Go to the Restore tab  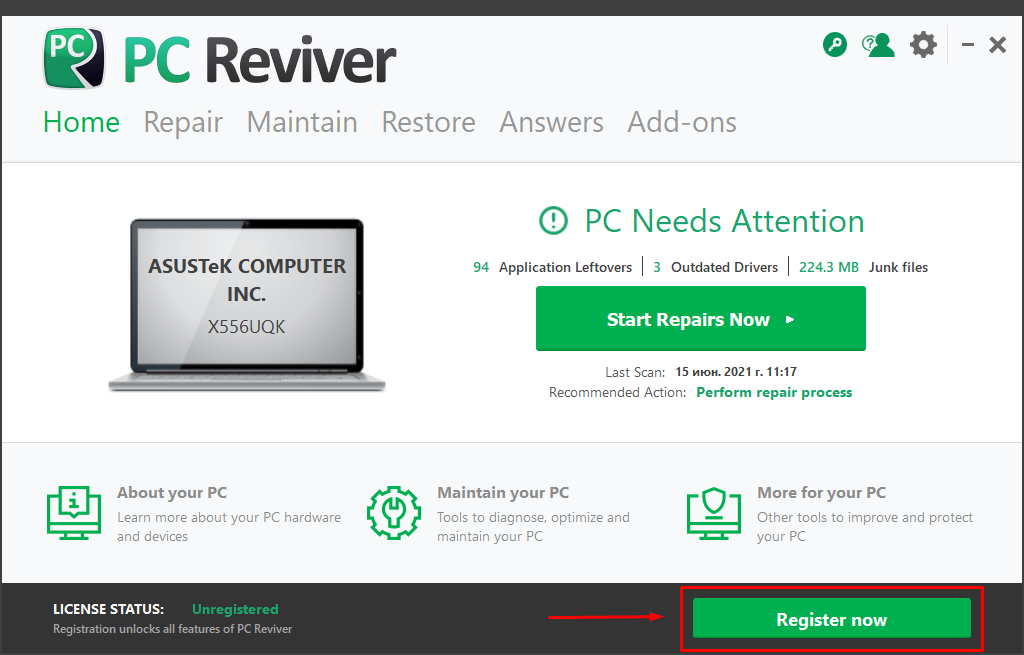(428, 122)
